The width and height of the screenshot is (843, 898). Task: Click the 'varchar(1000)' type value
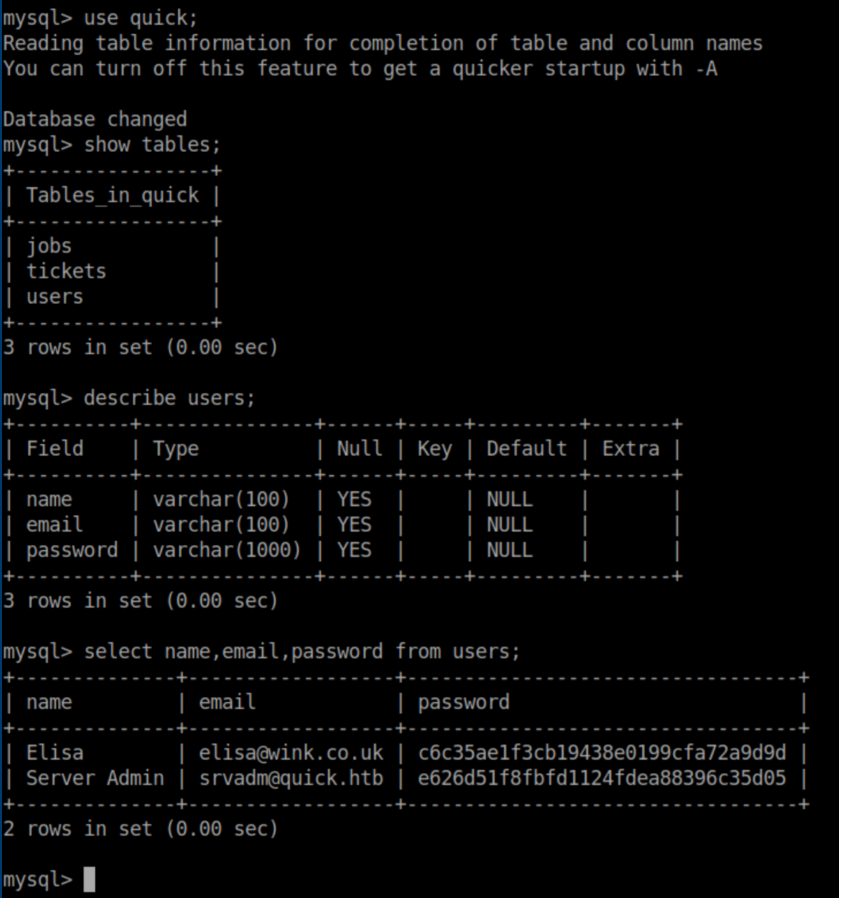(227, 550)
